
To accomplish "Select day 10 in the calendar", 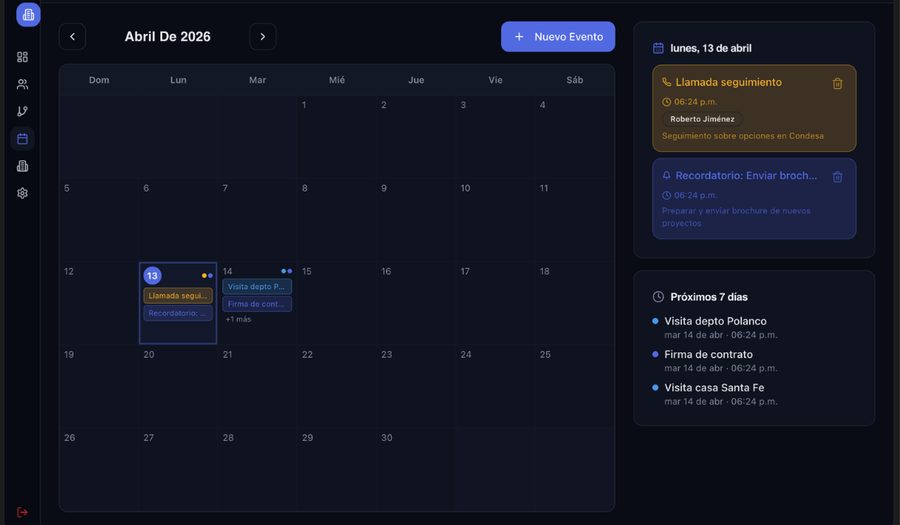I will point(495,220).
